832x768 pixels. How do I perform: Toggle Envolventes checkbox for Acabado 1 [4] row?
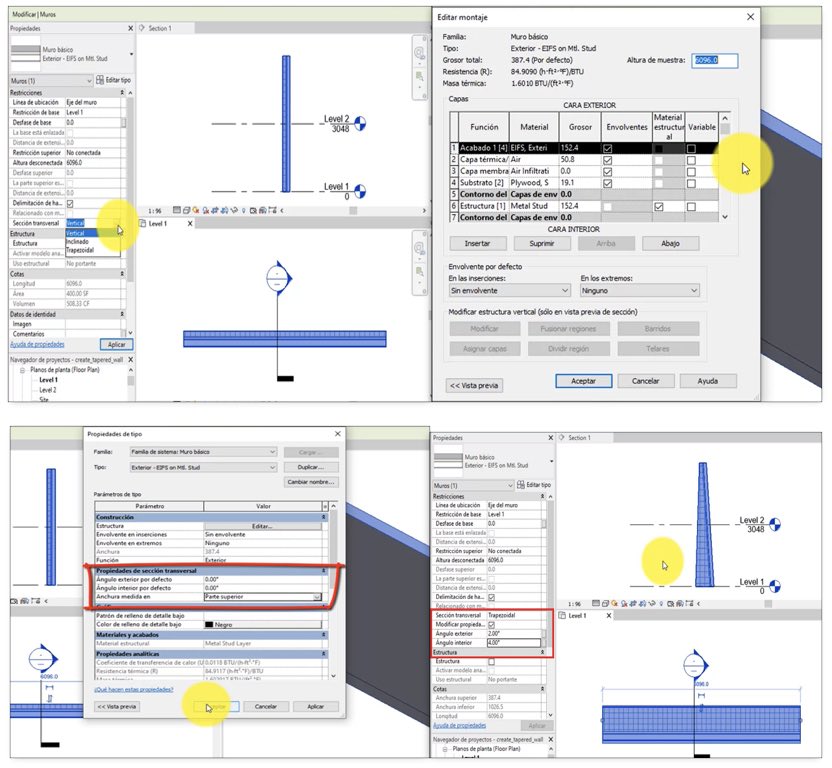(x=608, y=149)
